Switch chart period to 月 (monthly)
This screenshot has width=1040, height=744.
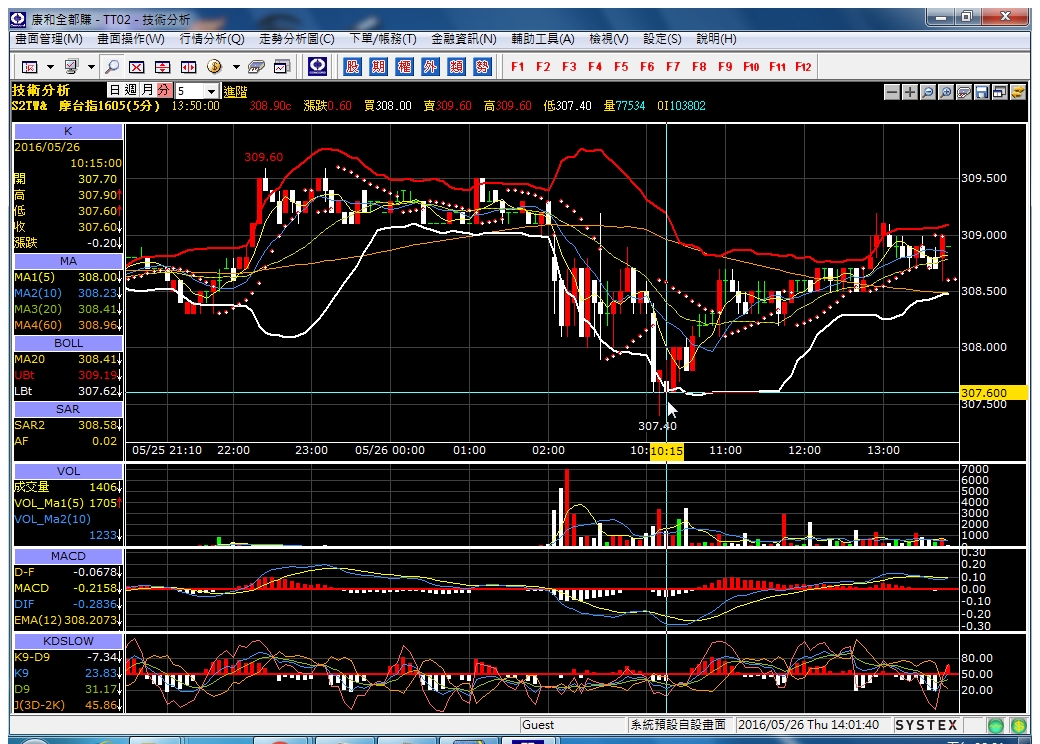[147, 90]
